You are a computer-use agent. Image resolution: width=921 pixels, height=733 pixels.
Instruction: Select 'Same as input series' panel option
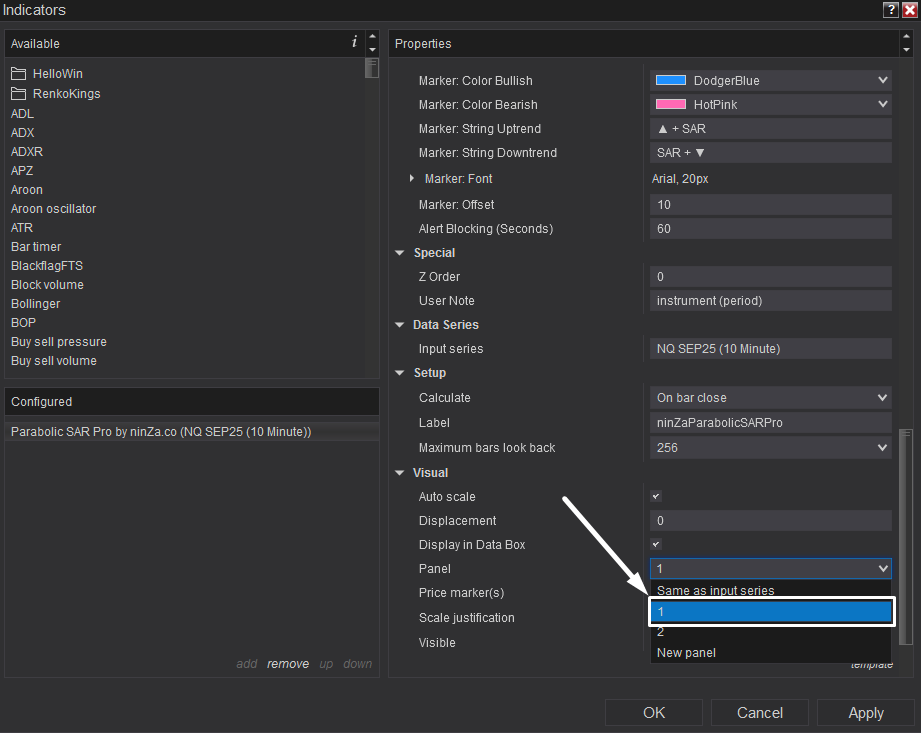click(771, 590)
